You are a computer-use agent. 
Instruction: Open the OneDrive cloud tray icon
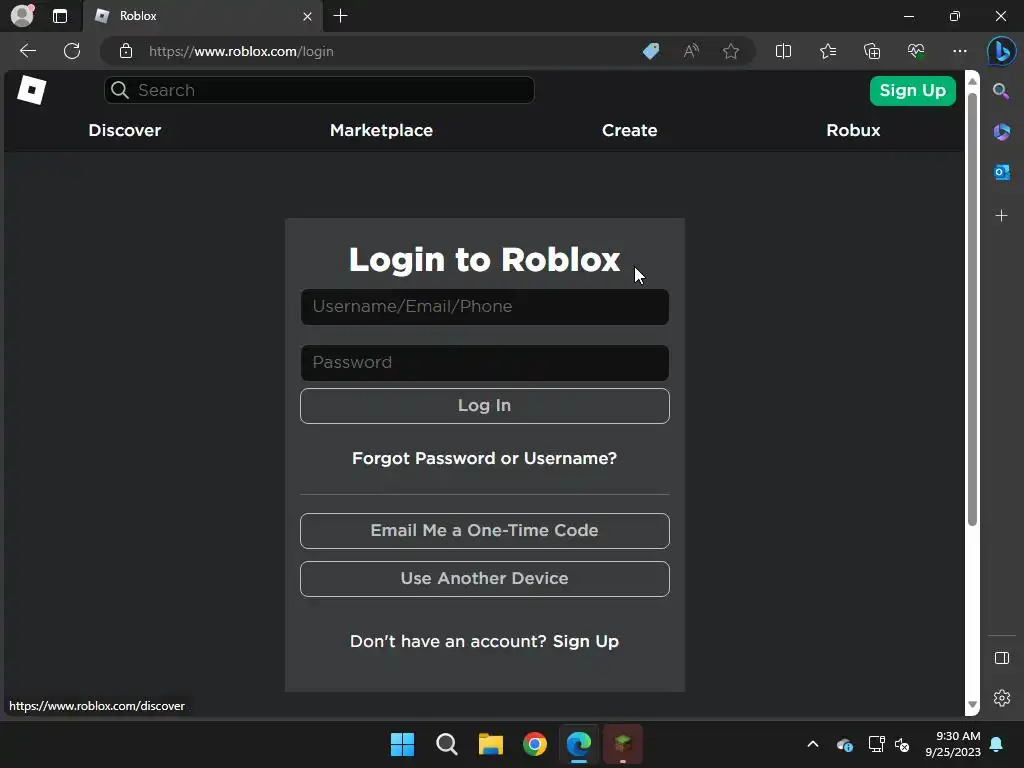pos(844,744)
